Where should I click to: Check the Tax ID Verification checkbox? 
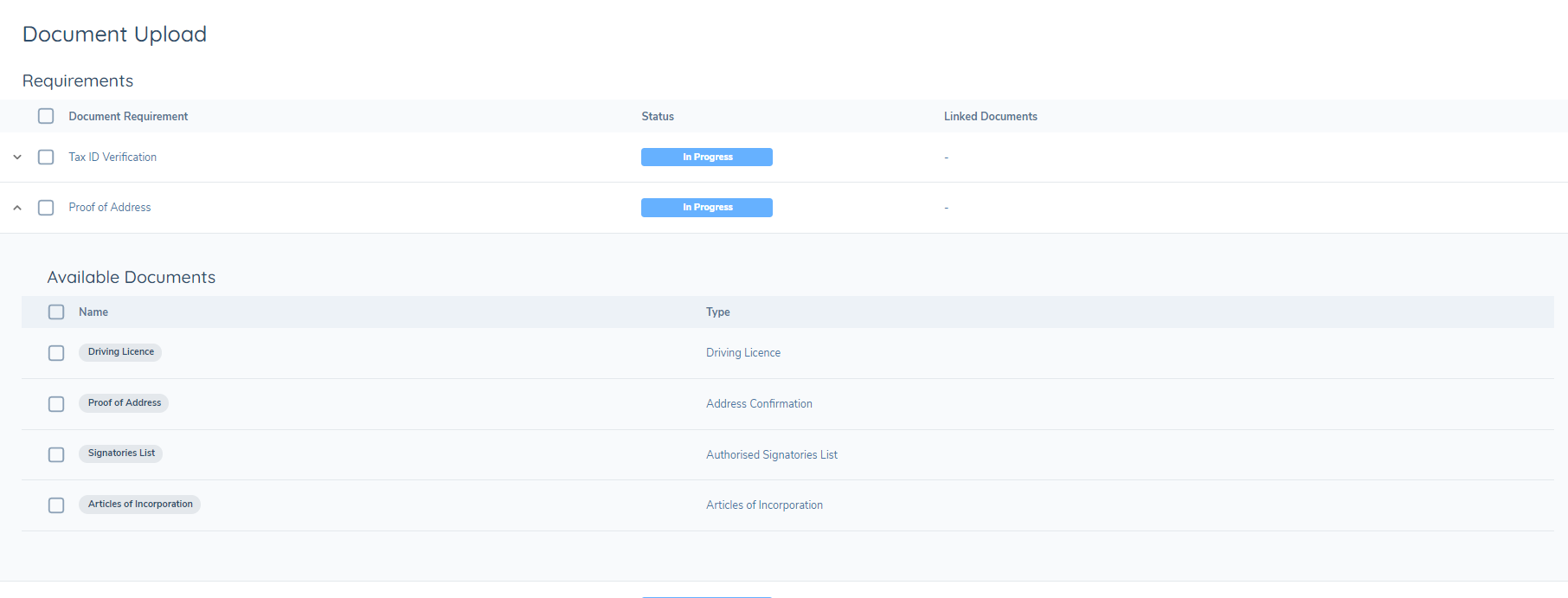(46, 158)
